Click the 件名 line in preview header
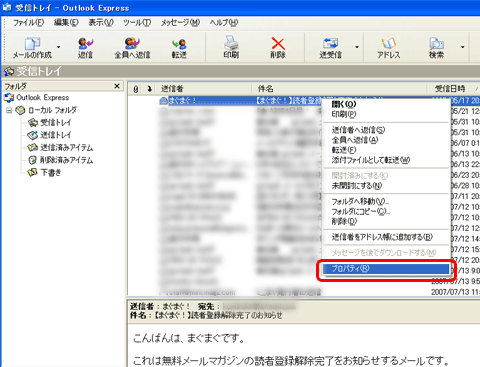Screen dimensions: 480x367 (x=206, y=315)
